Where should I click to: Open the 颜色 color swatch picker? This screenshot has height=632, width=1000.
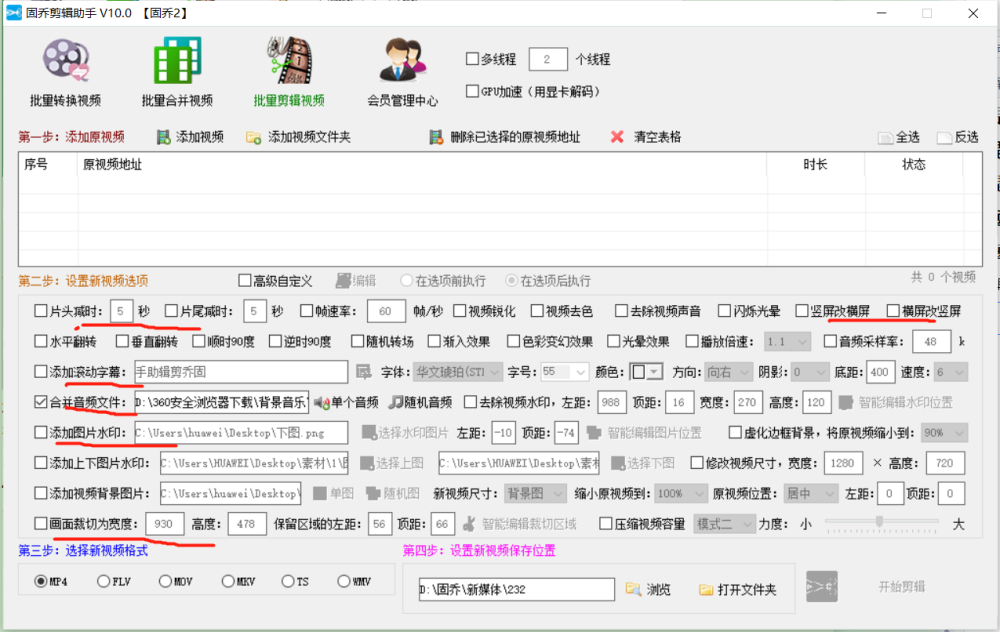[646, 372]
